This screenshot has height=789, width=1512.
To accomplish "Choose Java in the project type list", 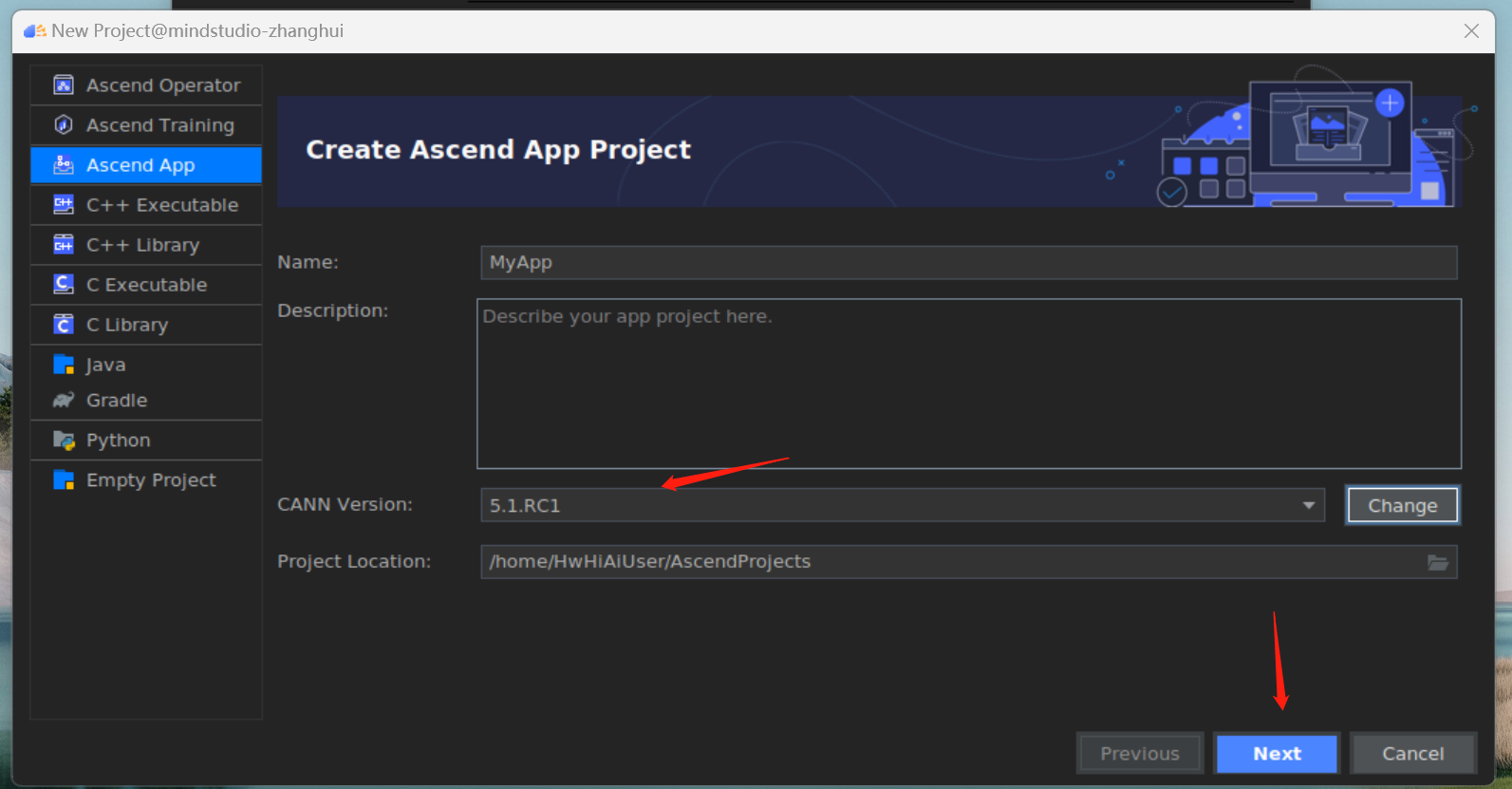I will click(x=105, y=365).
